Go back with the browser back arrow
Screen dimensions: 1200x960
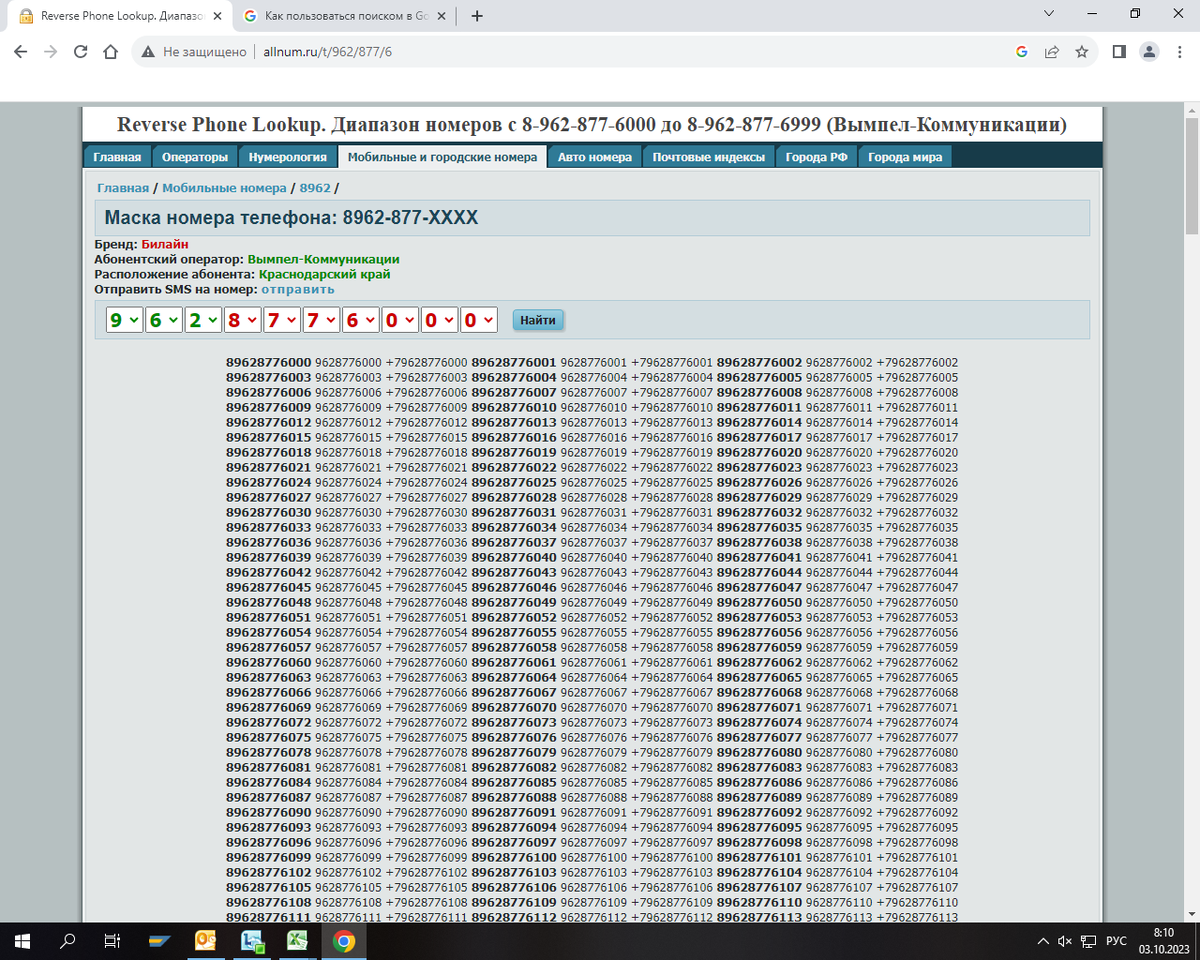pyautogui.click(x=21, y=51)
